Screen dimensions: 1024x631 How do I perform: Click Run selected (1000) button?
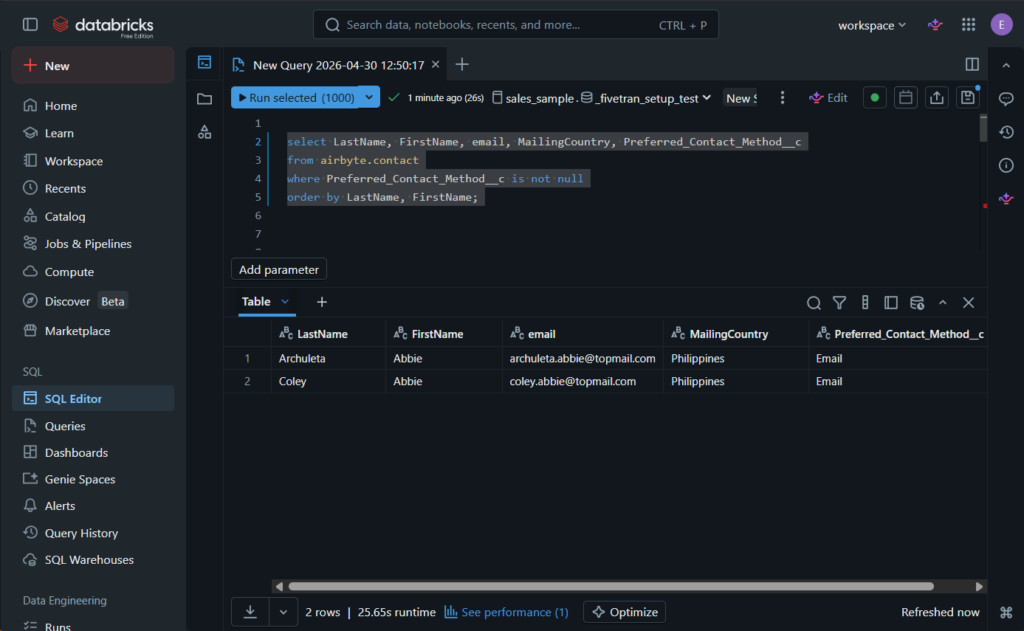[296, 97]
